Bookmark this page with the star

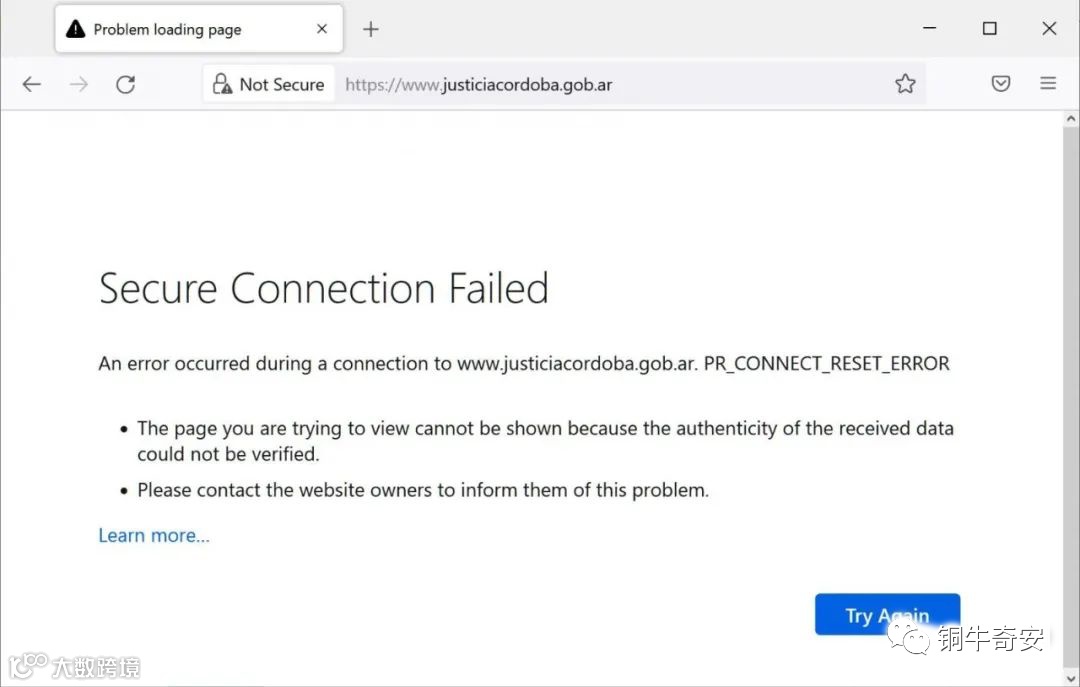click(x=905, y=84)
